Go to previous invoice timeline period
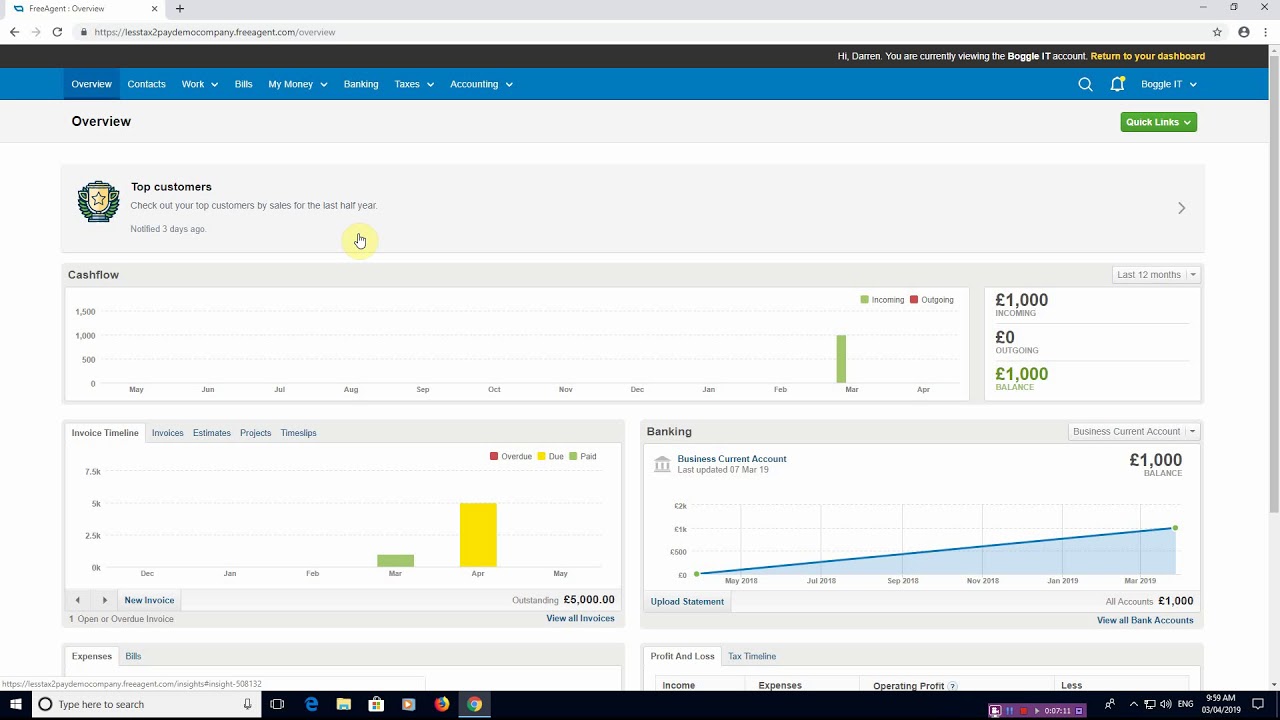The width and height of the screenshot is (1280, 720). (77, 600)
